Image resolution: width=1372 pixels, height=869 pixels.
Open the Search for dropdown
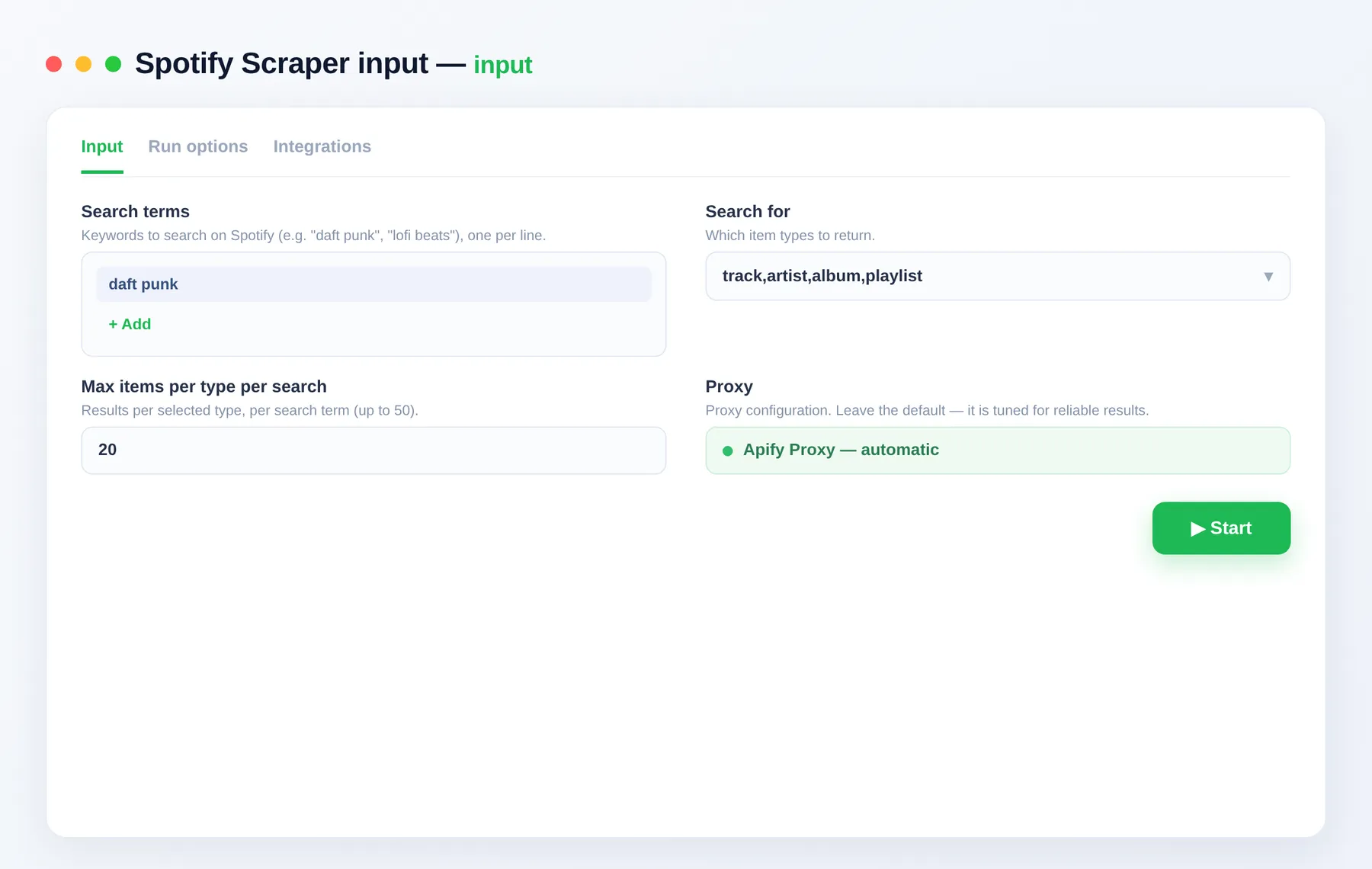(x=998, y=276)
